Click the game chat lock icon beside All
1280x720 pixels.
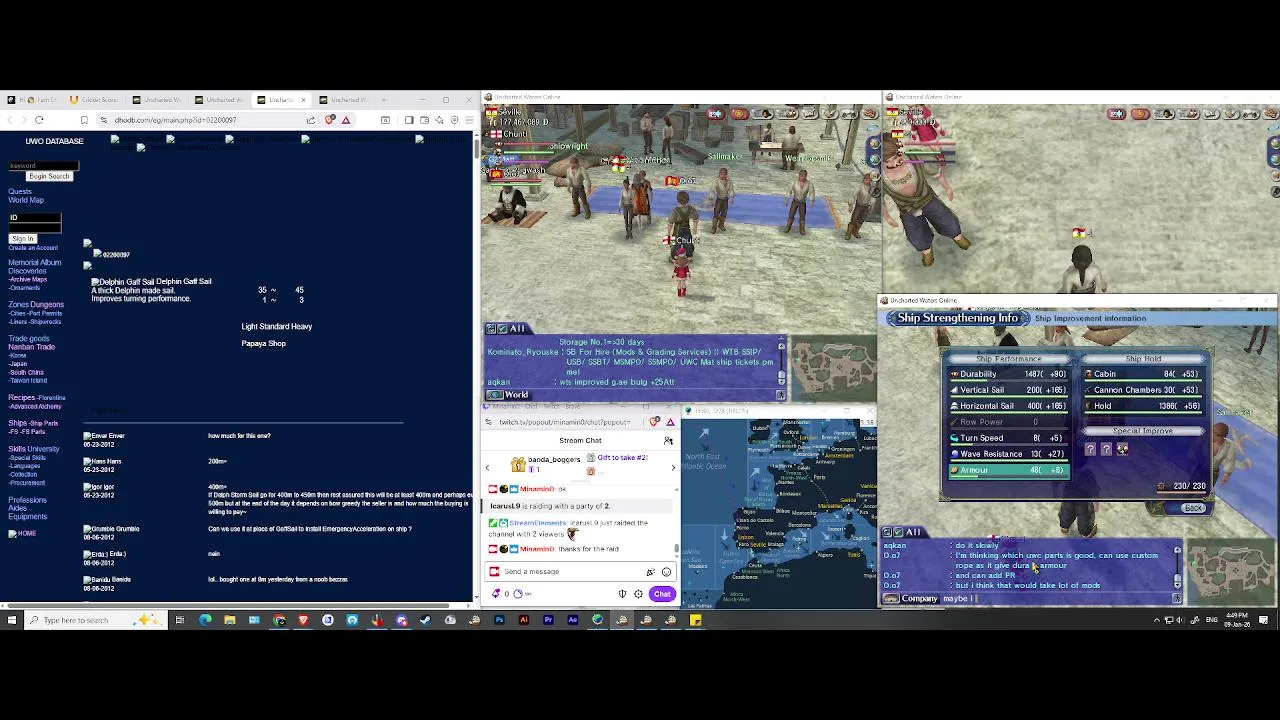coord(886,532)
